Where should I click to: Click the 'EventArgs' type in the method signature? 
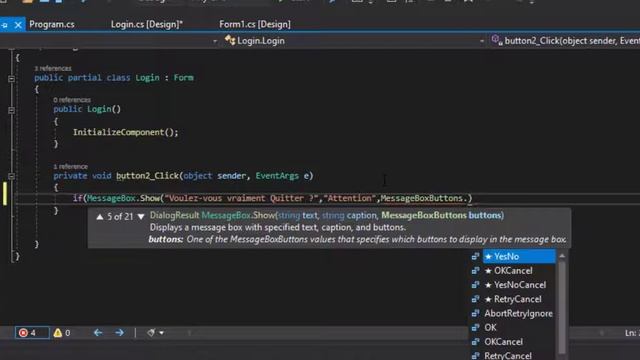coord(277,176)
